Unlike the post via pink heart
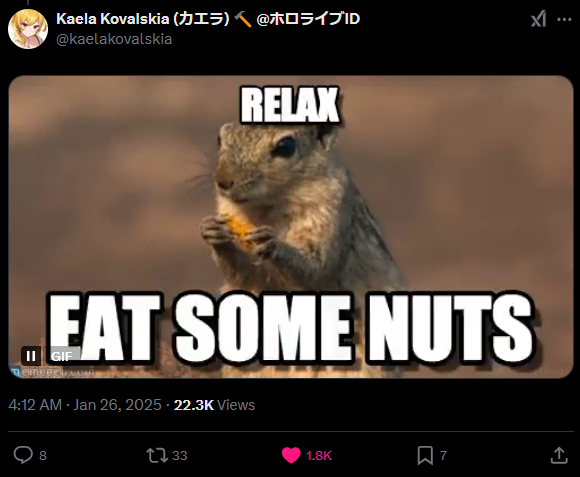This screenshot has width=580, height=477. point(291,455)
